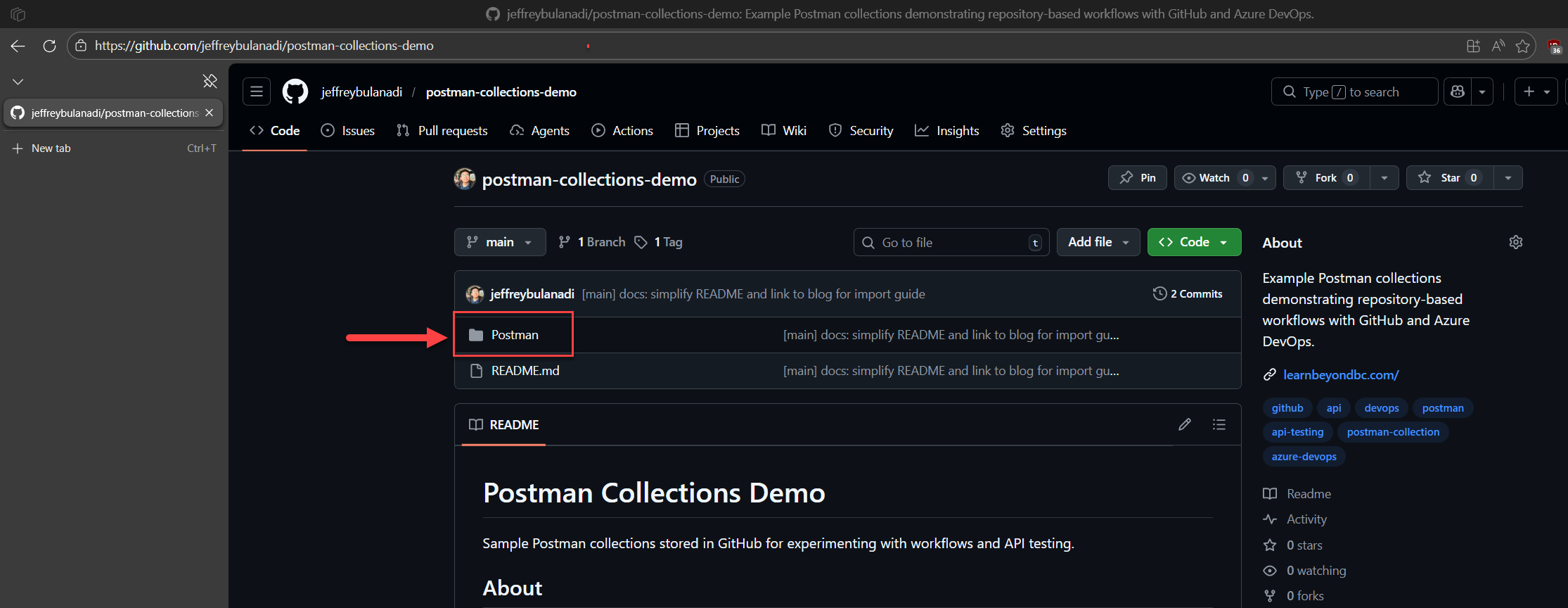Close the postman-collections browser tab
Screen dimensions: 1568x608
coord(209,113)
